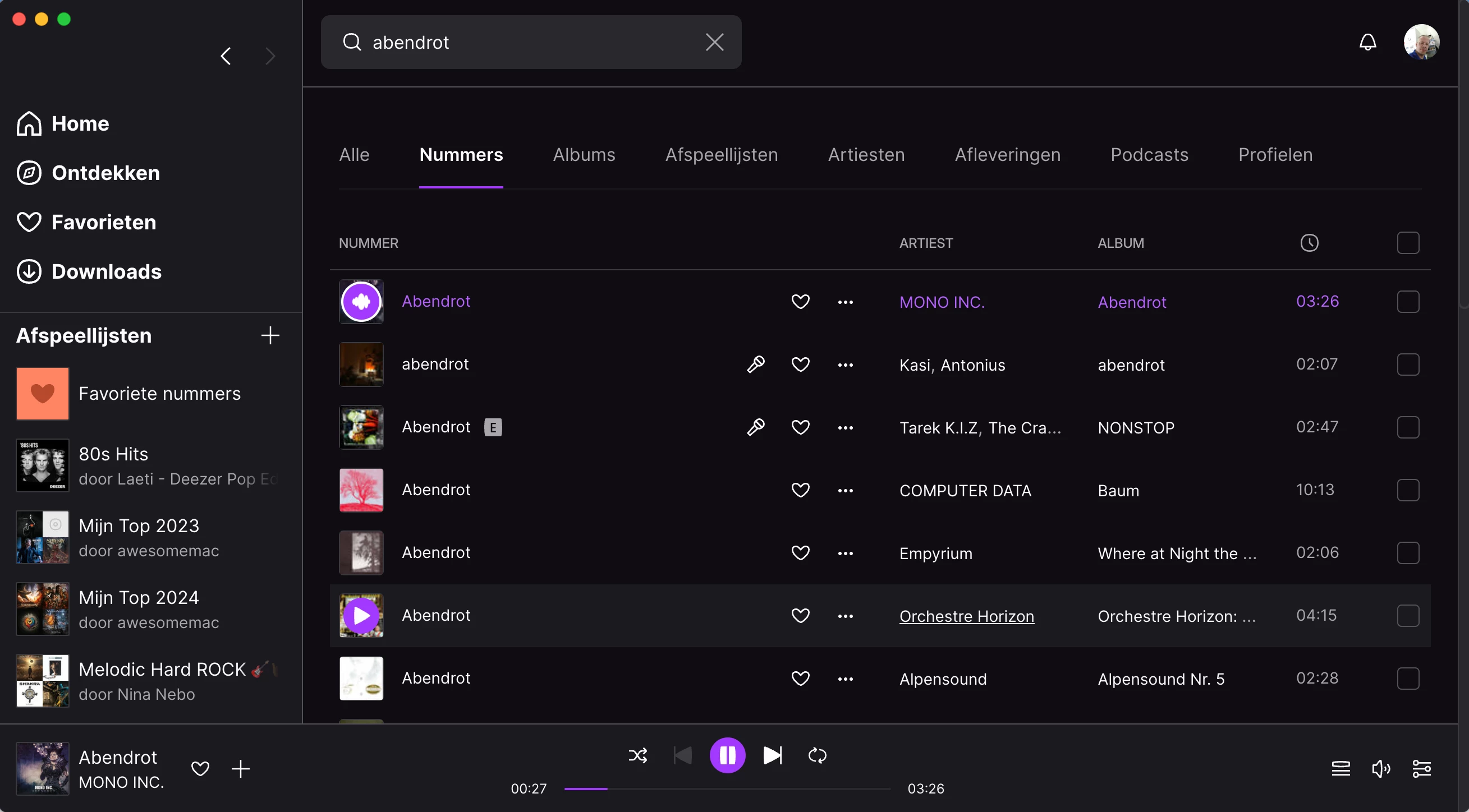Open more options for Tarek K.I.Z track

coord(845,427)
